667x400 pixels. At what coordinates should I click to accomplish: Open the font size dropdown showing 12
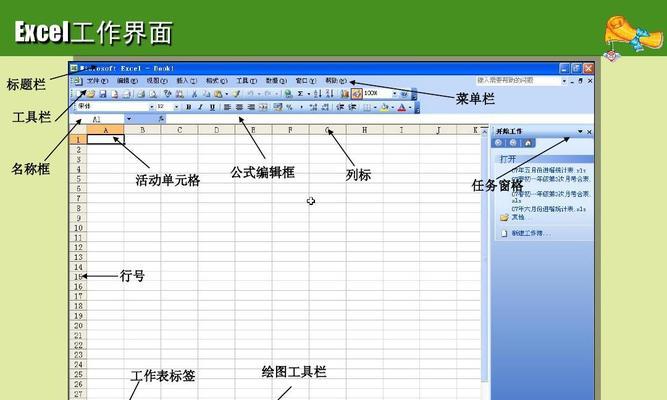(x=177, y=107)
